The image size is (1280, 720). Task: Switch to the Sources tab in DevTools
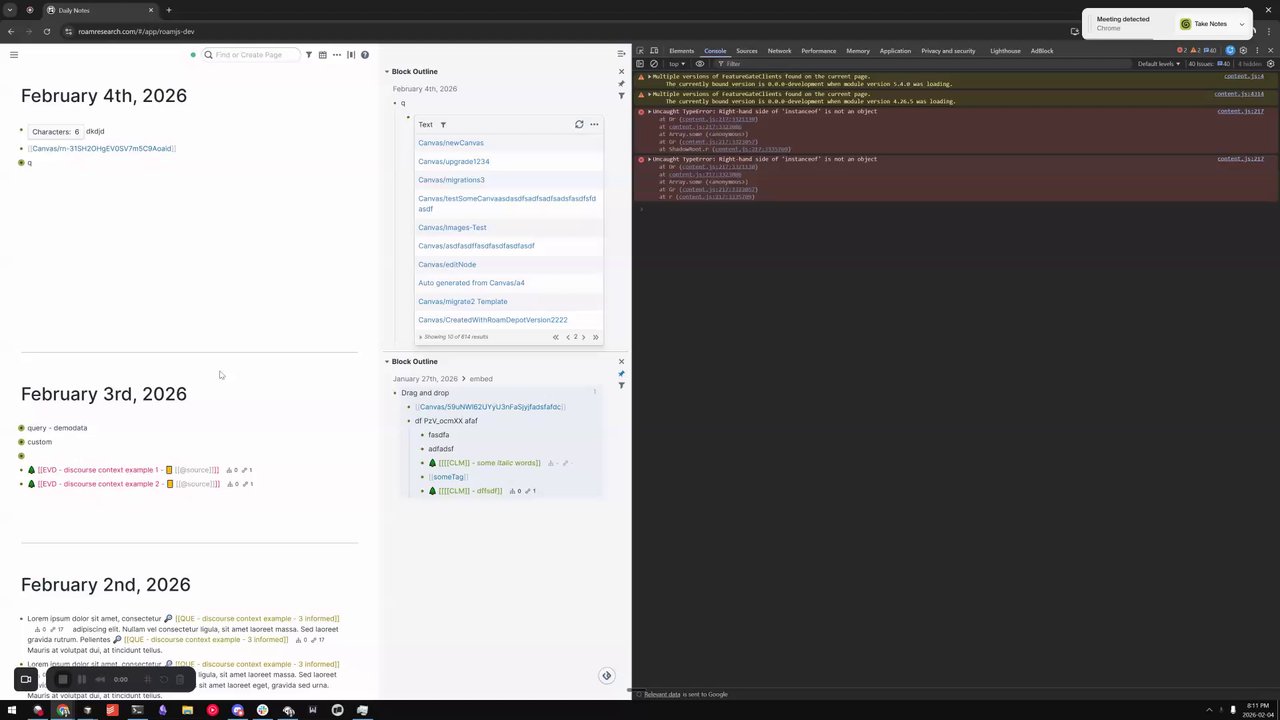click(747, 51)
